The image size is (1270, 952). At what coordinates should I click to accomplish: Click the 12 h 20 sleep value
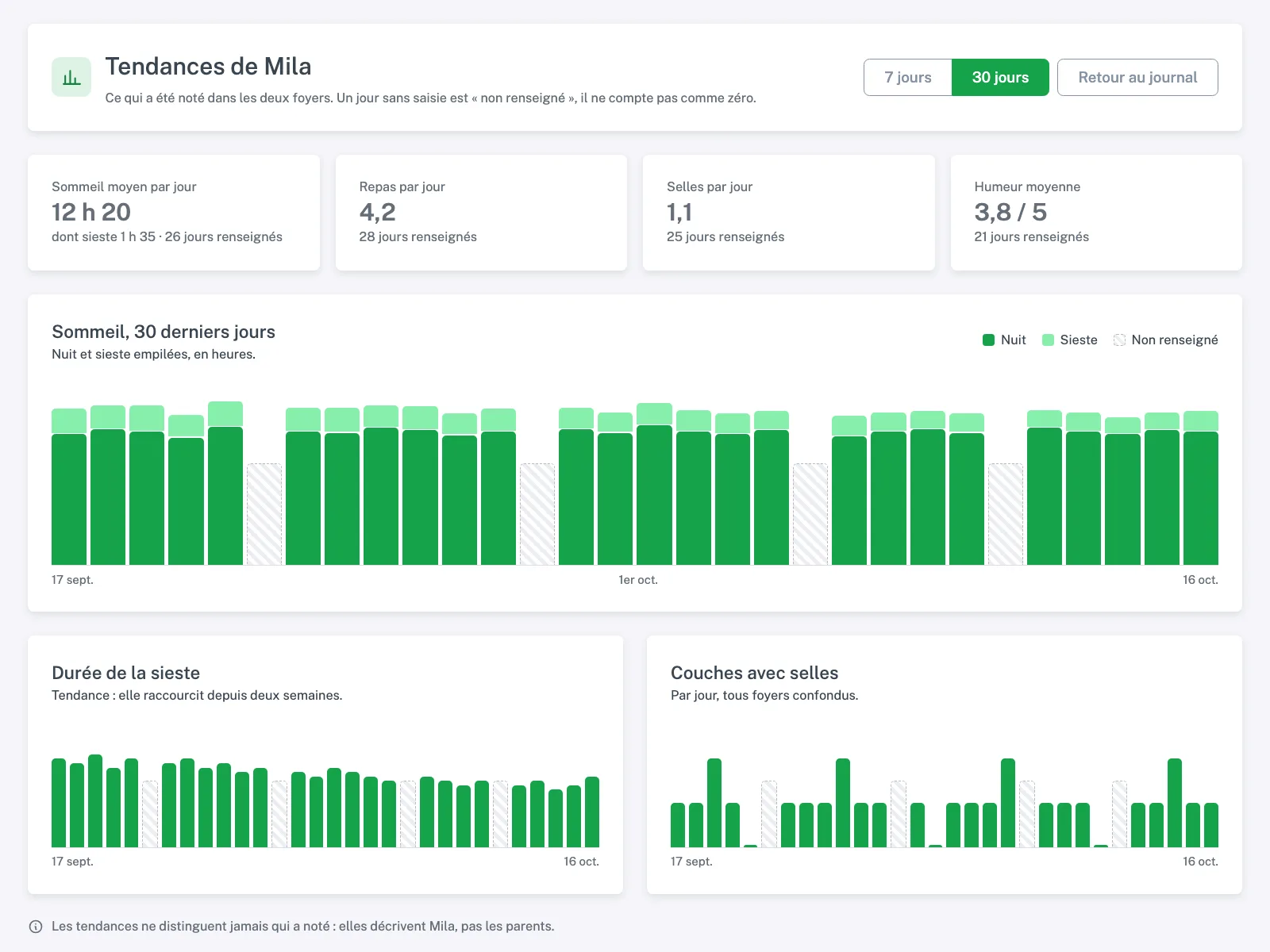[91, 212]
